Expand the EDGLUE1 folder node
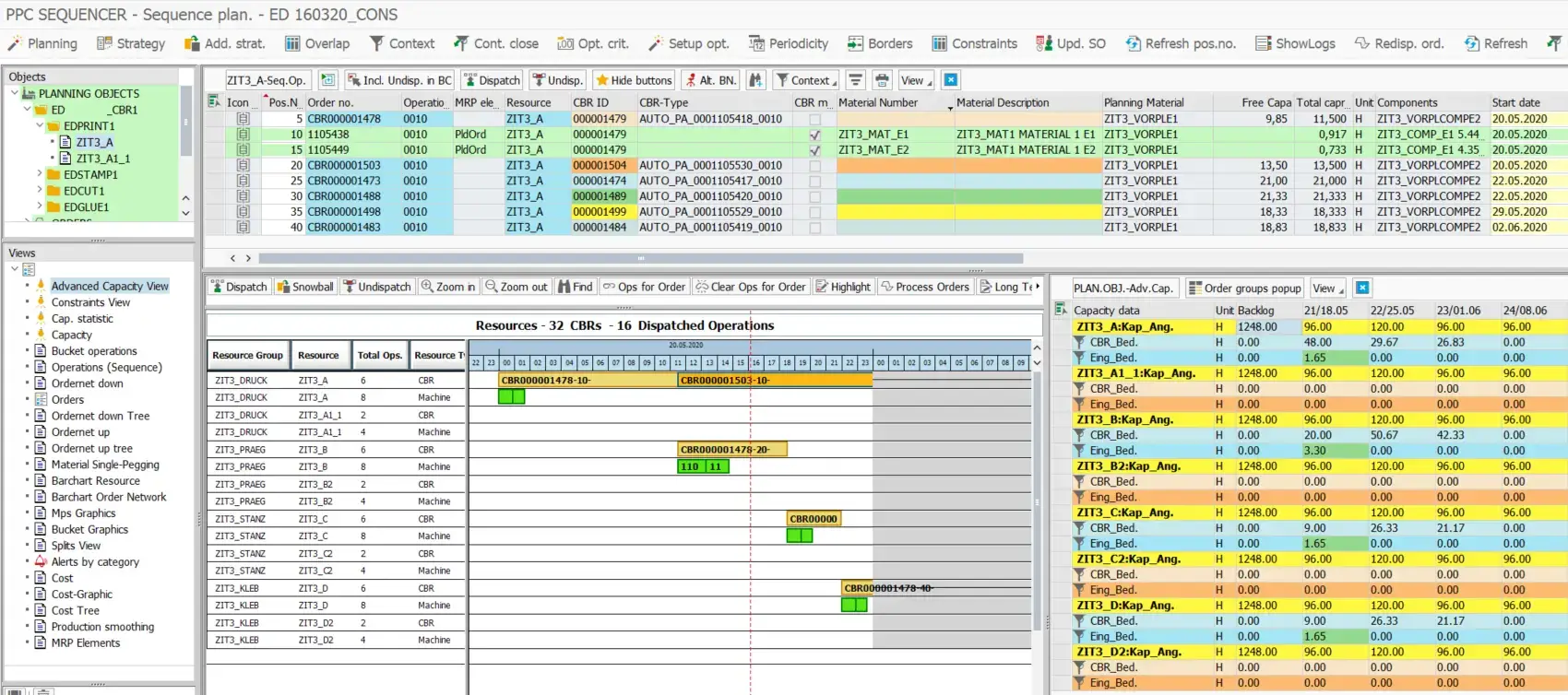Viewport: 1568px width, 695px height. tap(39, 207)
